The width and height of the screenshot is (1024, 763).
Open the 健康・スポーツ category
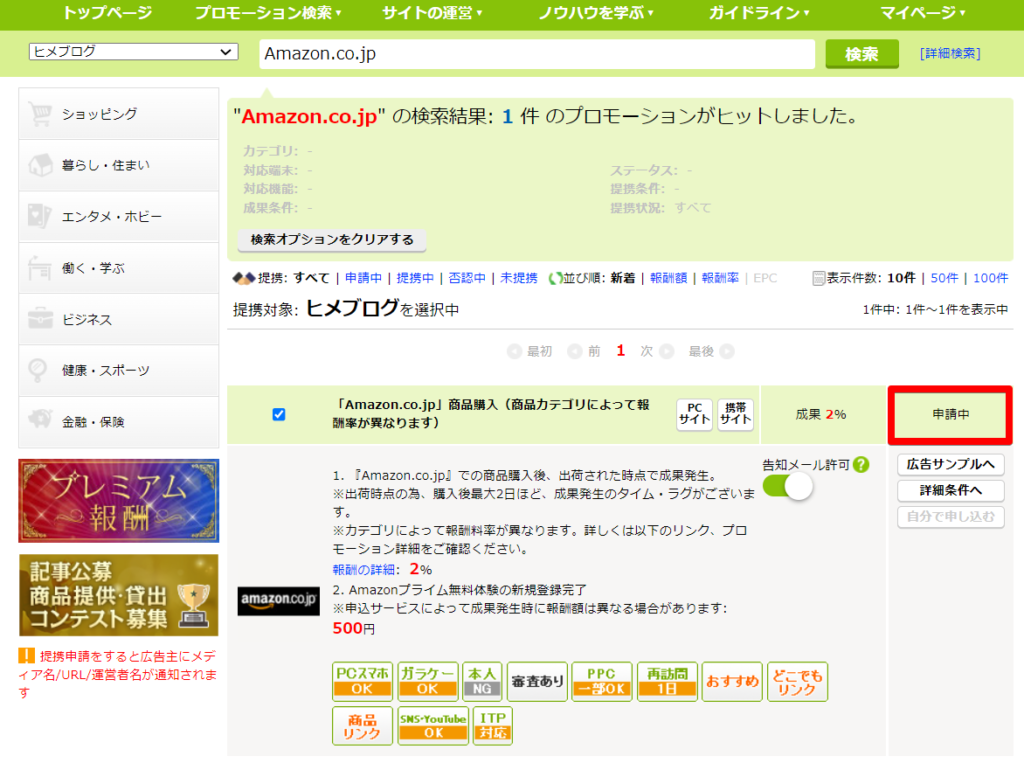(118, 370)
